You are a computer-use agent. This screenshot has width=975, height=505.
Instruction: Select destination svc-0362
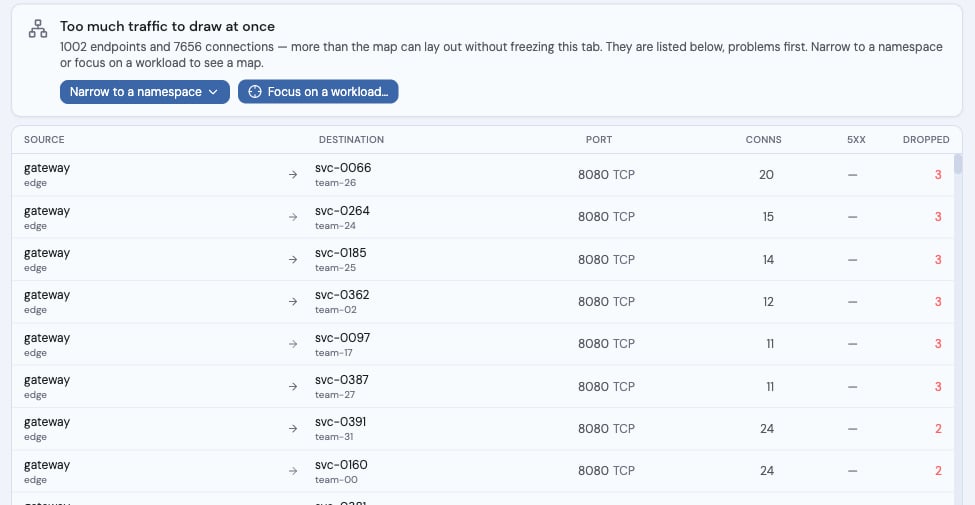click(x=342, y=295)
